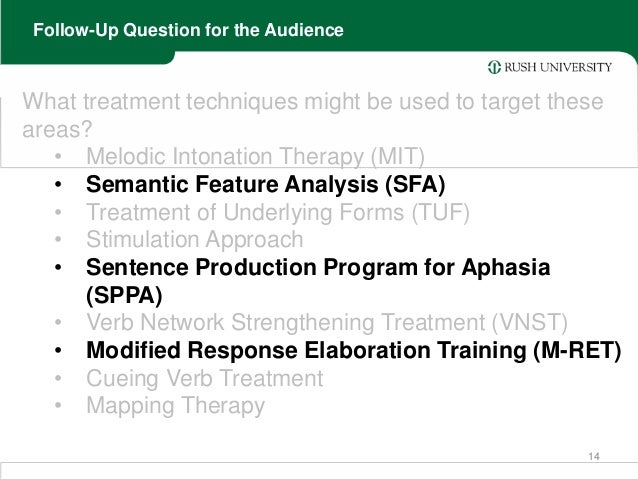The height and width of the screenshot is (479, 638).
Task: Select the Cueing Verb Treatment bullet
Action: pyautogui.click(x=205, y=378)
